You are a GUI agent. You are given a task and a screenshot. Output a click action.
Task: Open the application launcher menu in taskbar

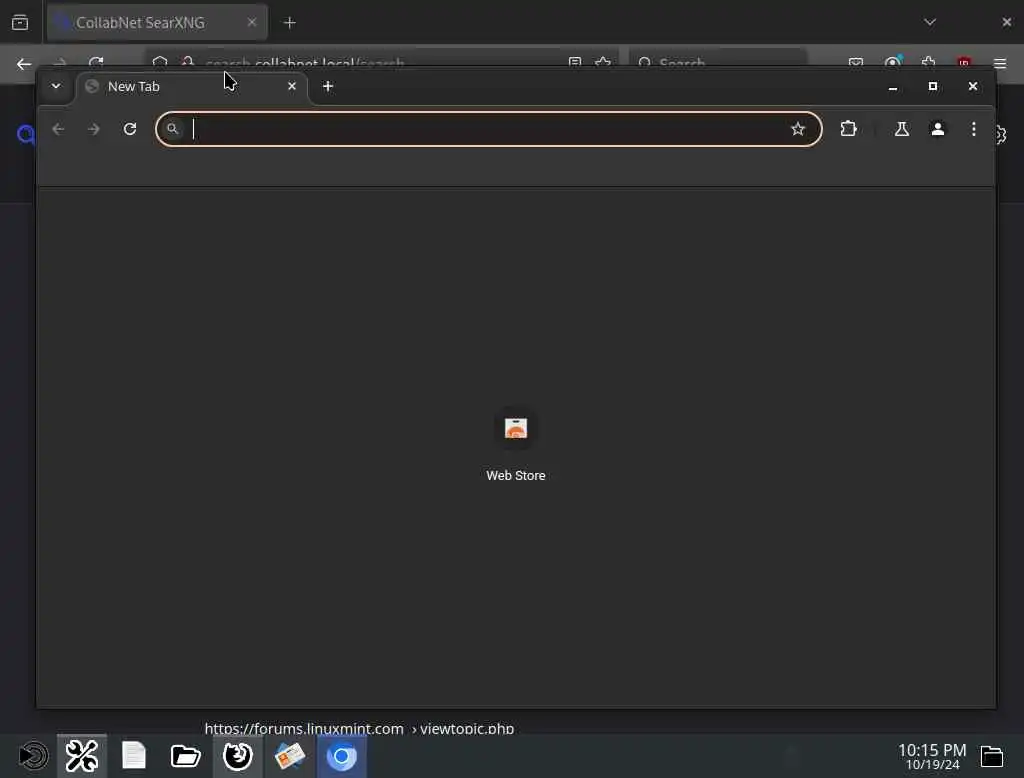(x=32, y=756)
